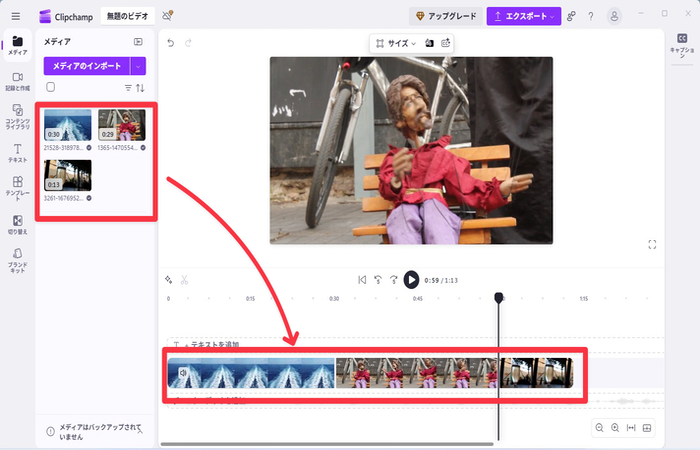Open the コンテンツライブラリ sidebar panel

coord(17,117)
